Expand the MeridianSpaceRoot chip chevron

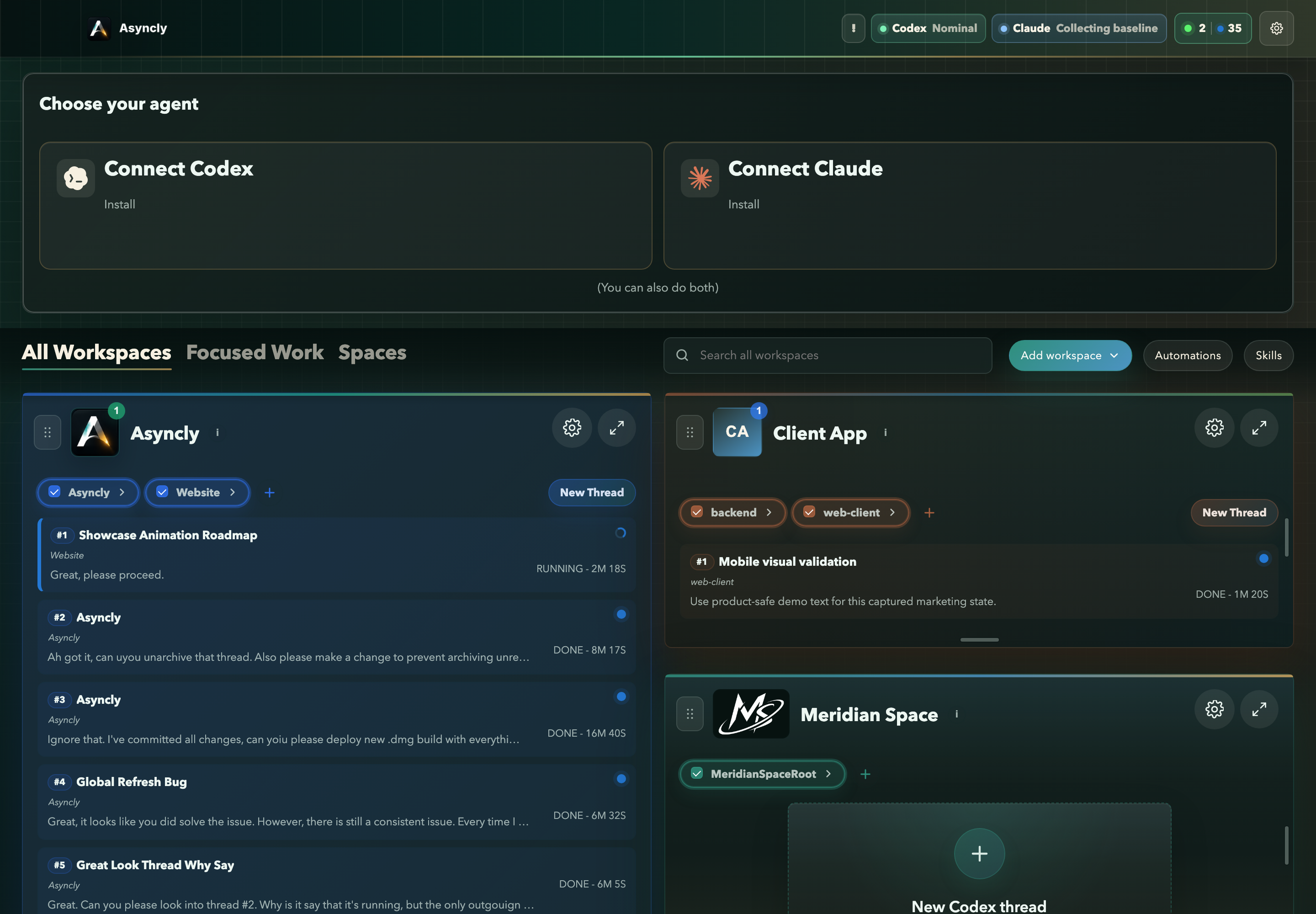click(828, 774)
